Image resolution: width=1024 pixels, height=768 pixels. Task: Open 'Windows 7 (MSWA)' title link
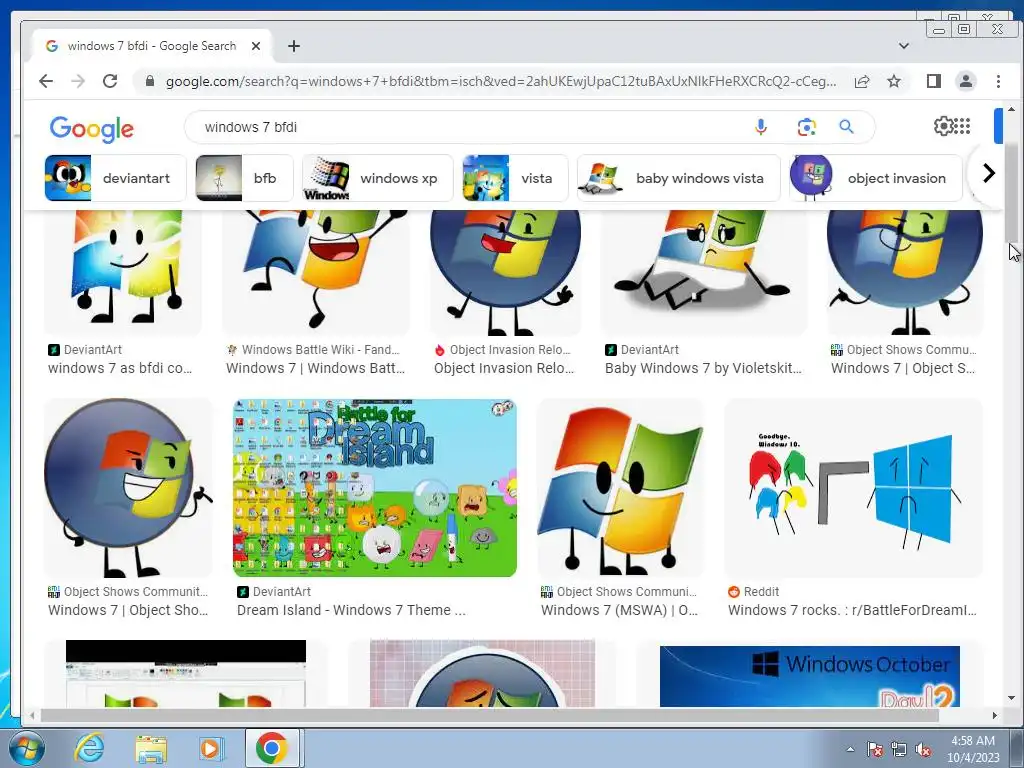pos(619,610)
